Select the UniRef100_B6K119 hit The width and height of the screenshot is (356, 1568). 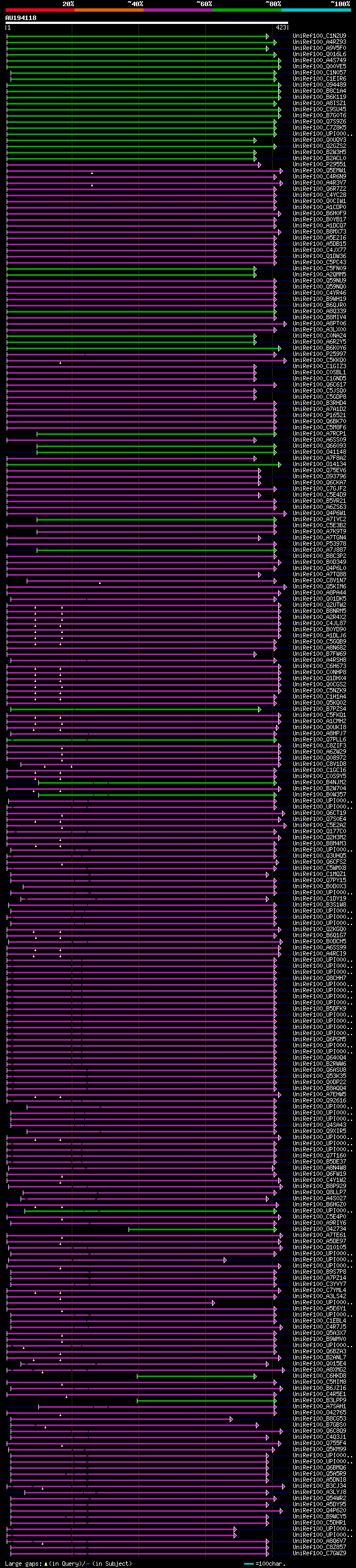(319, 97)
